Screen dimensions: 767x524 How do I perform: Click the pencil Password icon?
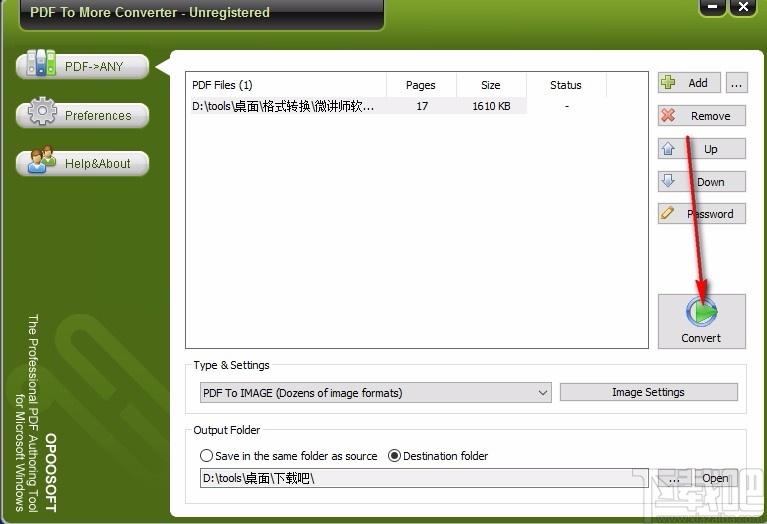(x=667, y=213)
